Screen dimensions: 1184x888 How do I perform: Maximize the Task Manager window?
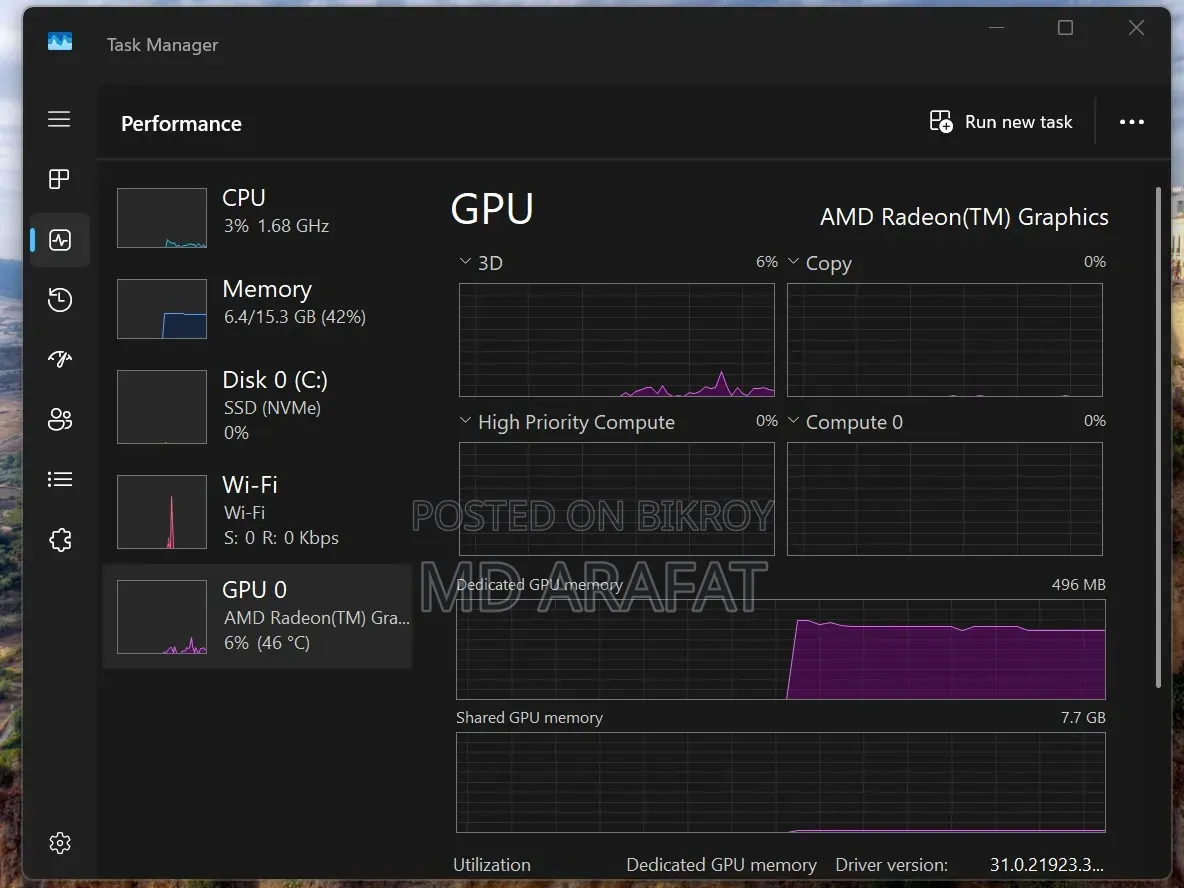[x=1065, y=28]
